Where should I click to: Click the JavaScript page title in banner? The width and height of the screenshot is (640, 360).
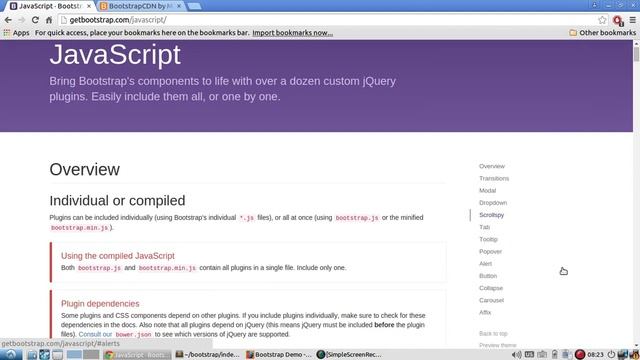[115, 55]
